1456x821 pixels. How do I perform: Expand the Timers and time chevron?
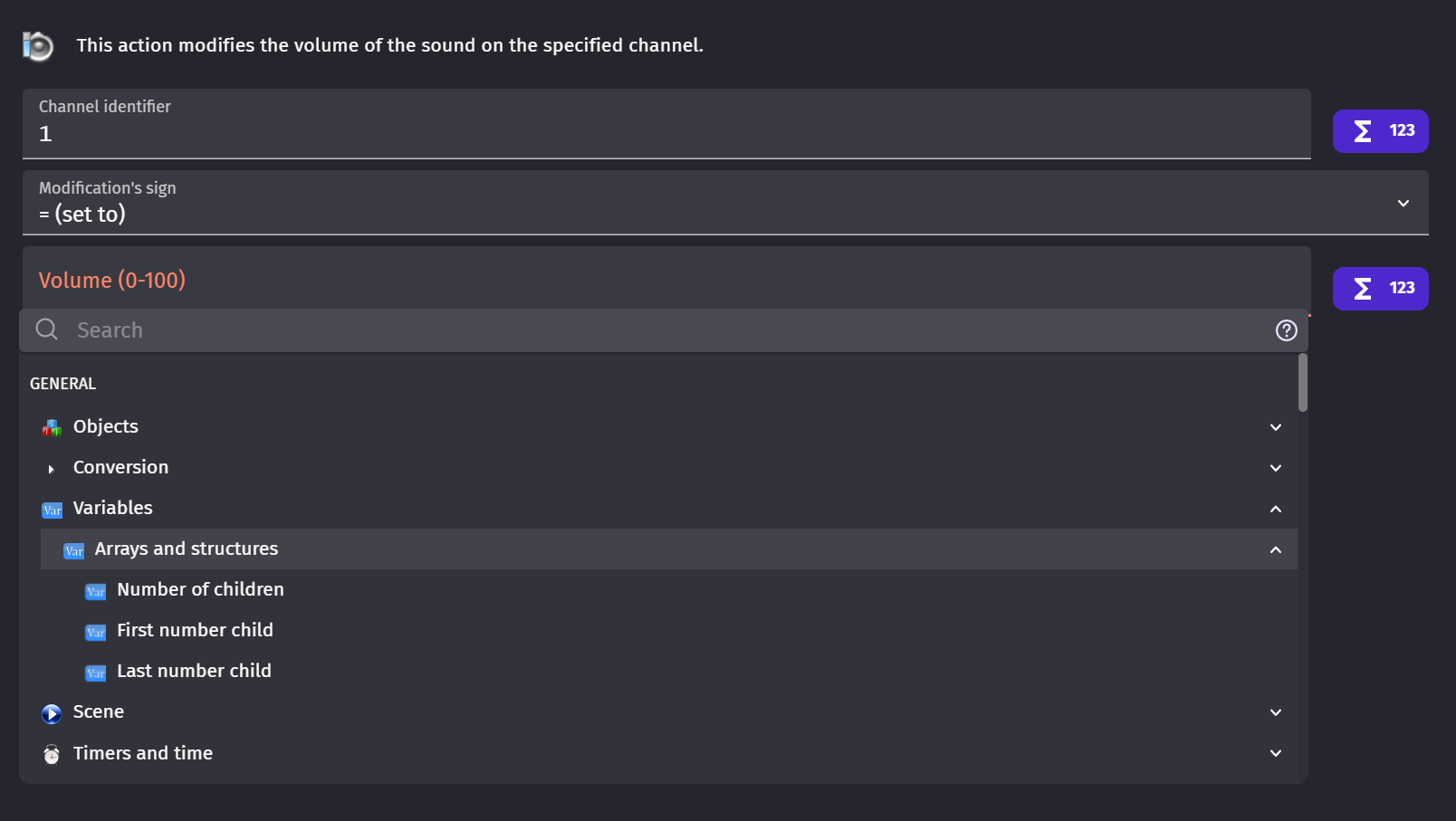(x=1275, y=753)
